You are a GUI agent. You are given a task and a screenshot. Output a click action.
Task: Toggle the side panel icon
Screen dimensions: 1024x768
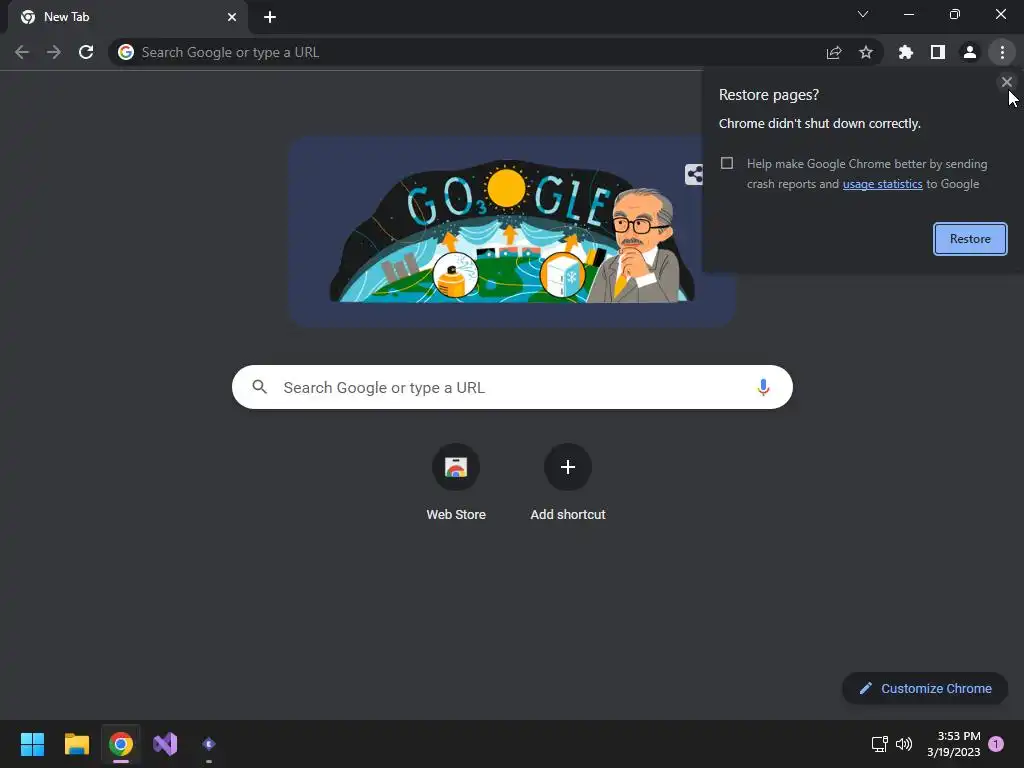tap(938, 52)
